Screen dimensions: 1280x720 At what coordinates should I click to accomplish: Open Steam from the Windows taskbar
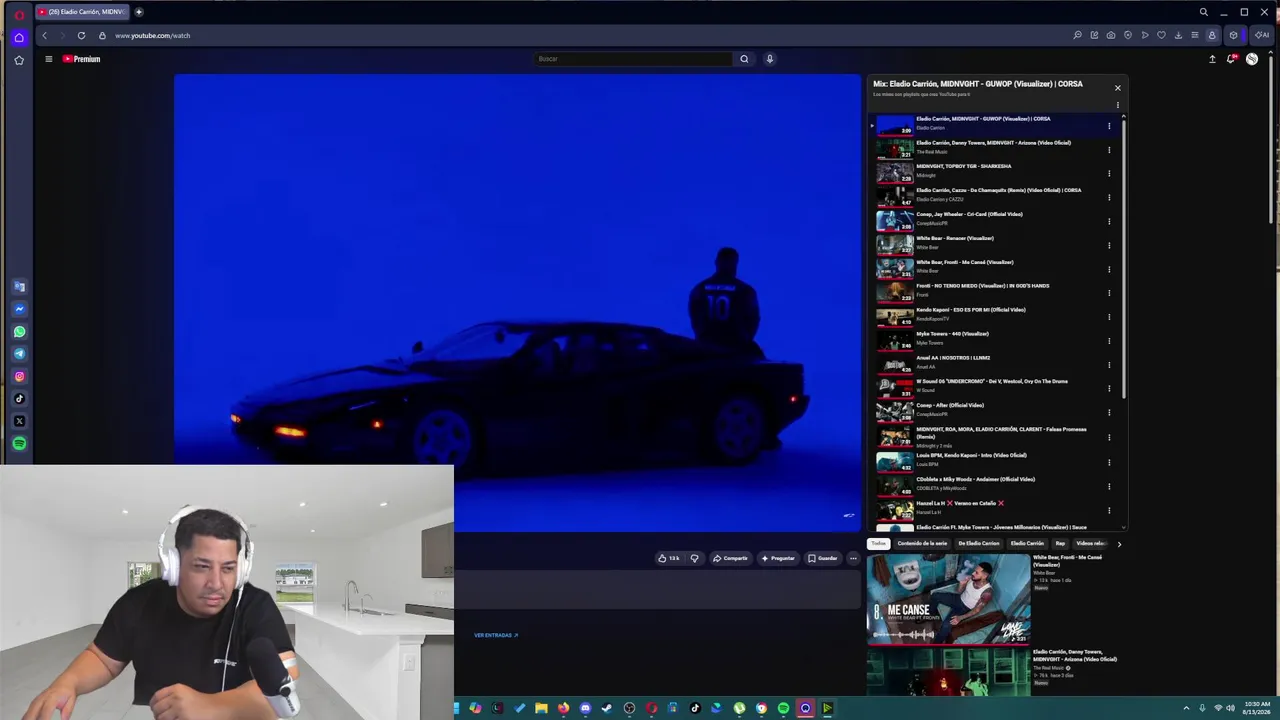click(607, 708)
